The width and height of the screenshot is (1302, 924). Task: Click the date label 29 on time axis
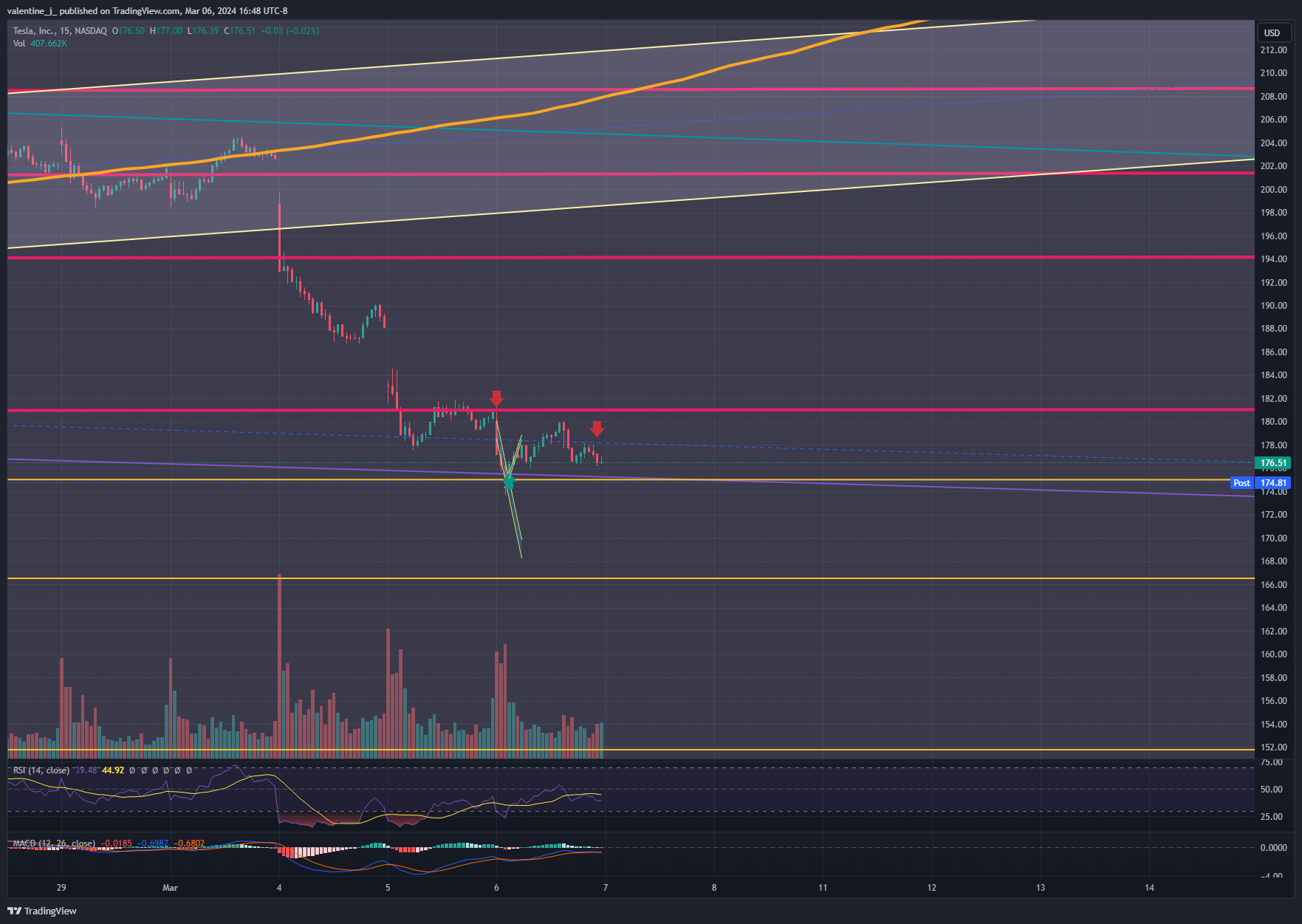[x=61, y=888]
